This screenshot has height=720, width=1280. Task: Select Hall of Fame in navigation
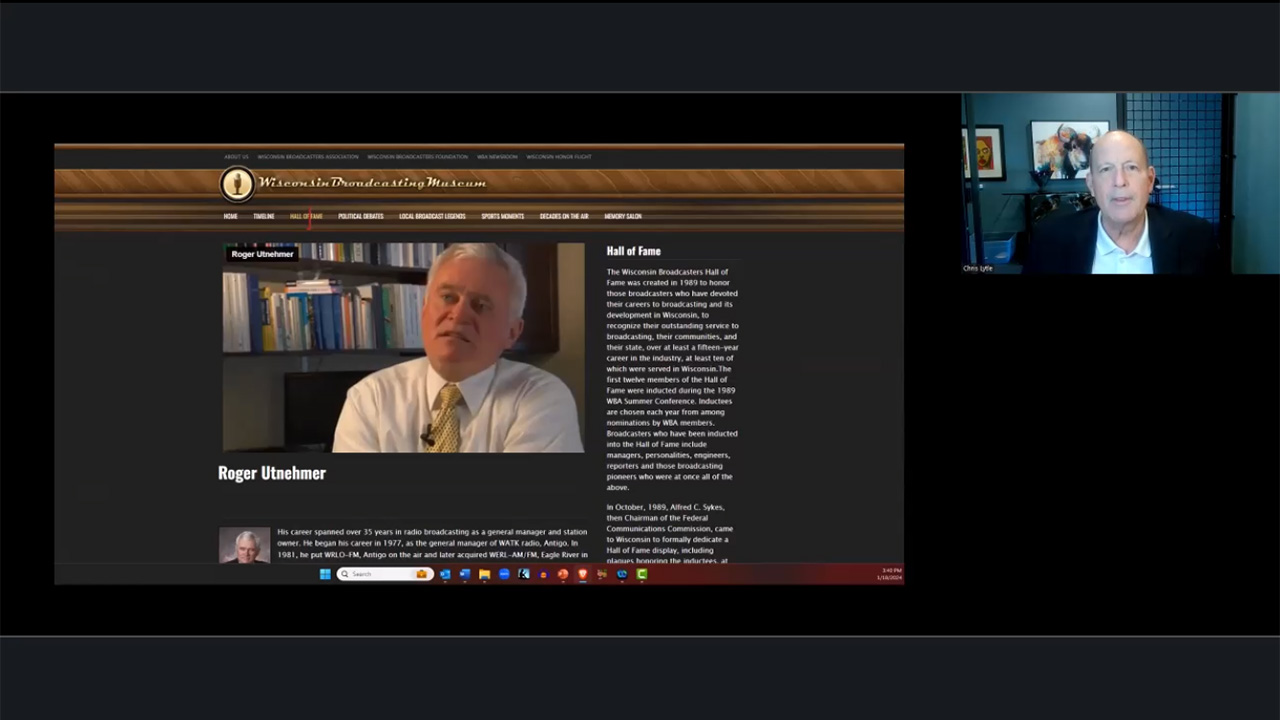[x=306, y=216]
